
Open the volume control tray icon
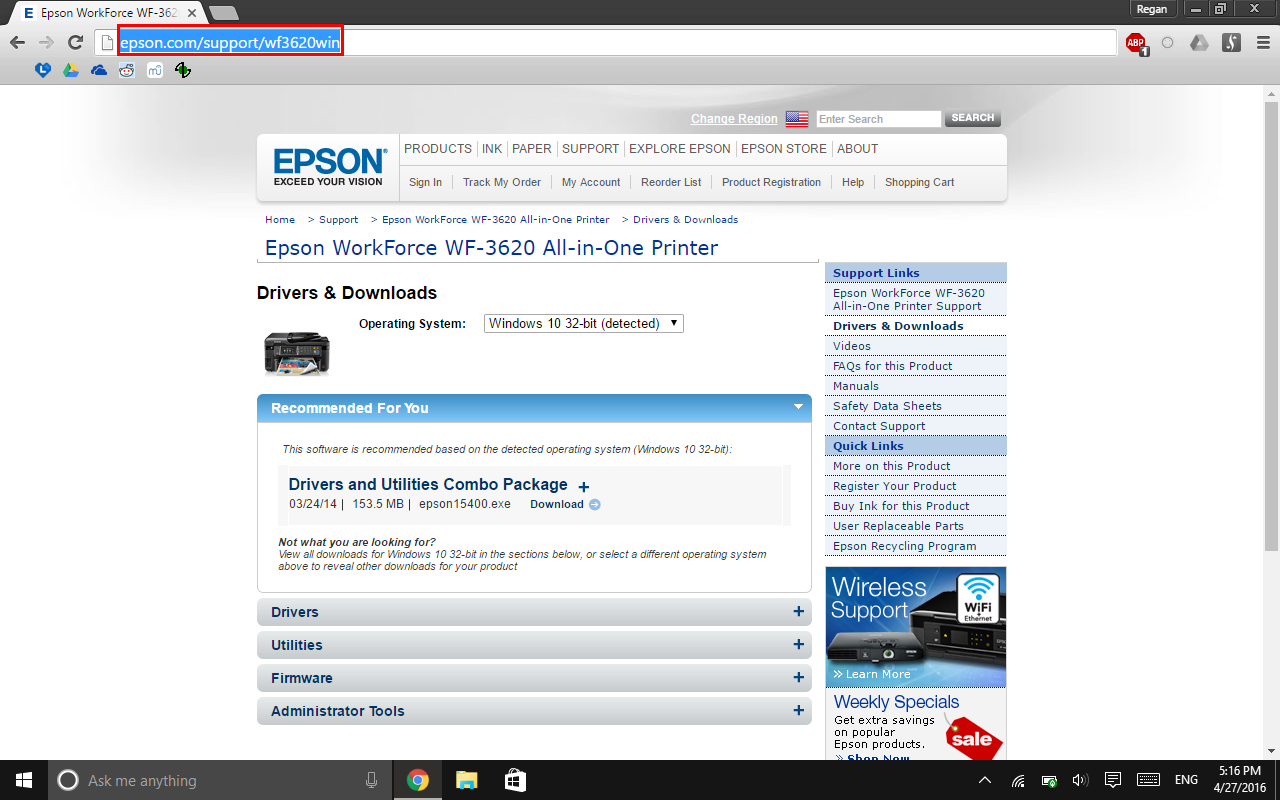point(1080,780)
